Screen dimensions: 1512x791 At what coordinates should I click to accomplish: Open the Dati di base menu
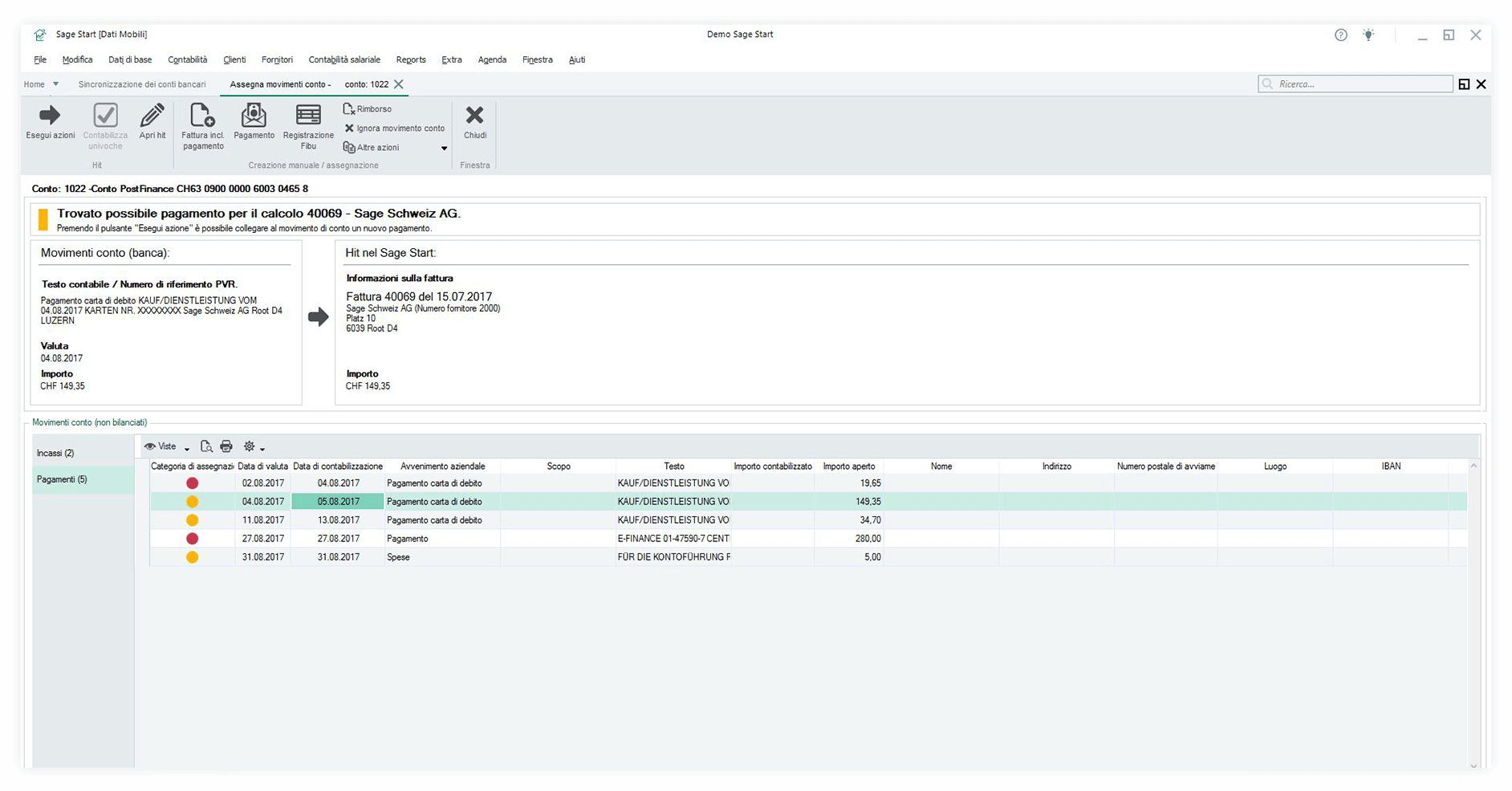(130, 59)
